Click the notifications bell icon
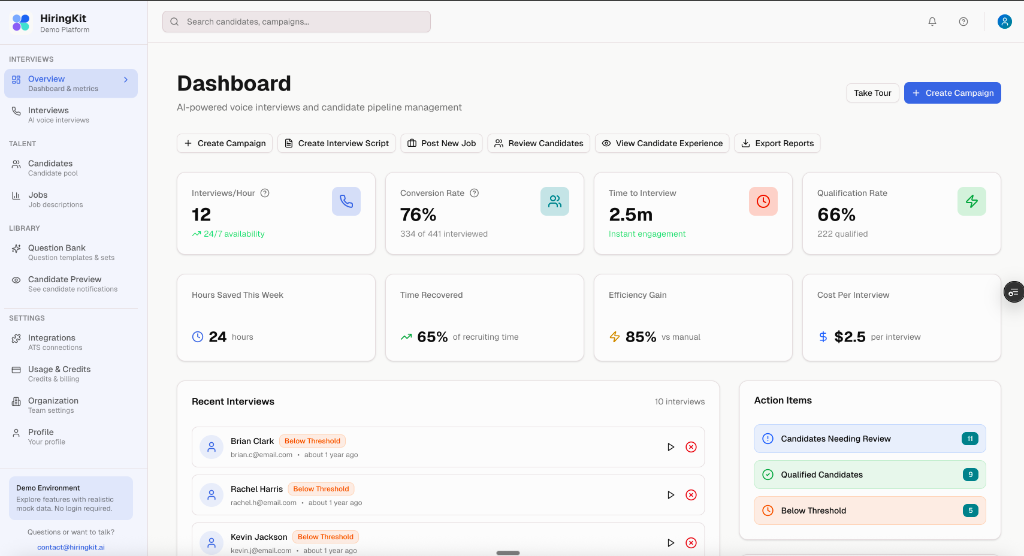1024x556 pixels. pyautogui.click(x=932, y=21)
